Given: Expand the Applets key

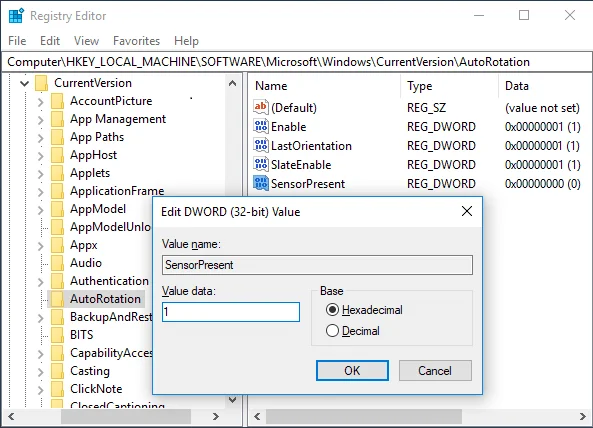Looking at the screenshot, I should 40,174.
